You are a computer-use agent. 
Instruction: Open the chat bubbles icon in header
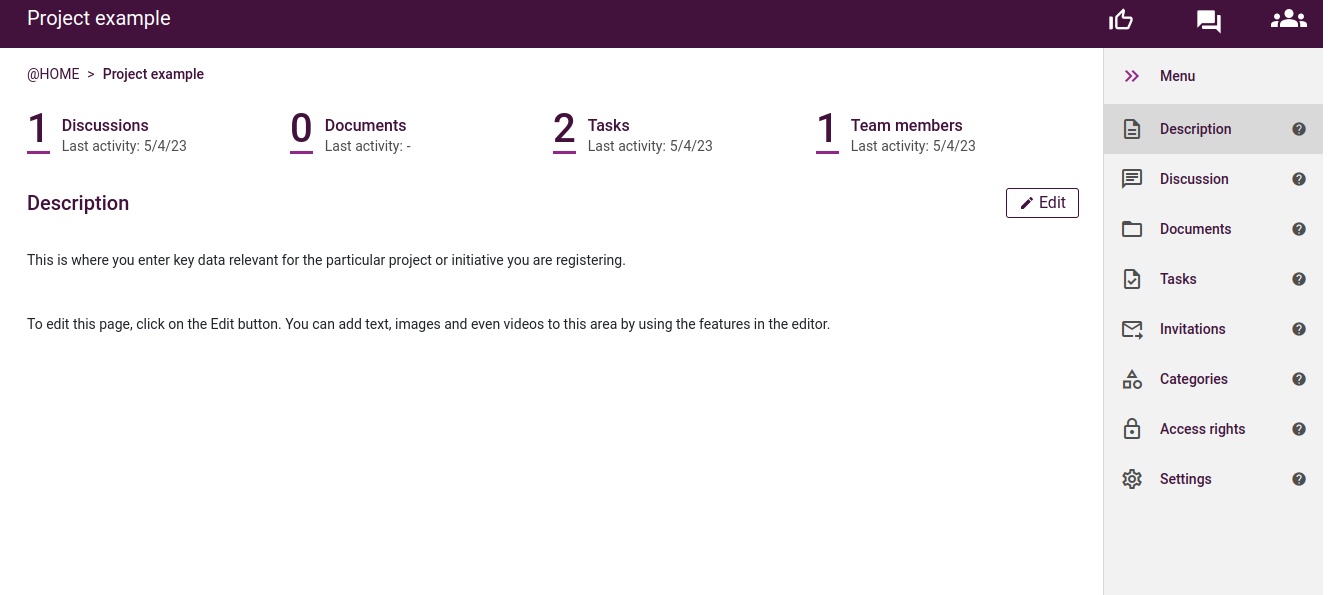(1209, 21)
